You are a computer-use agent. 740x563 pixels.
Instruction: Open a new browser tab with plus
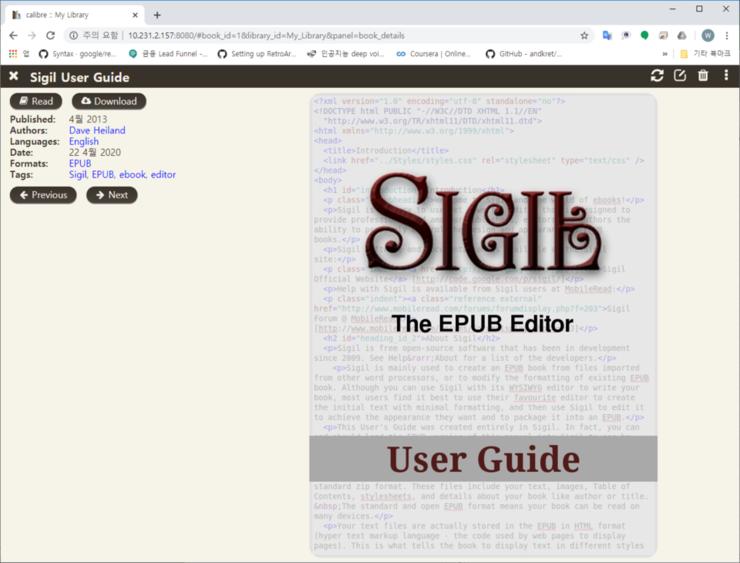pyautogui.click(x=157, y=15)
